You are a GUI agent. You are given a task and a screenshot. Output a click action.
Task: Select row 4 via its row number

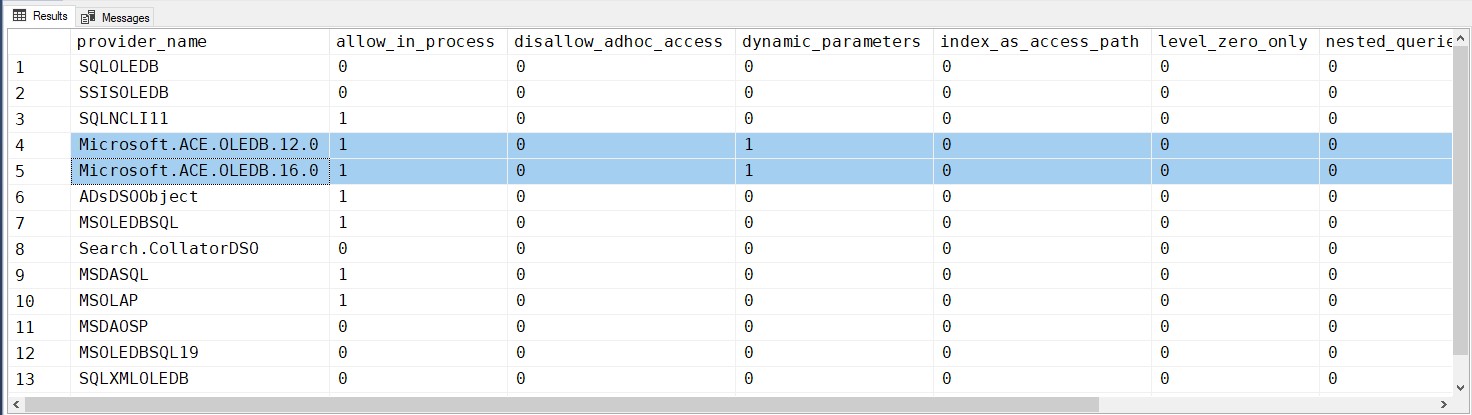pos(39,145)
